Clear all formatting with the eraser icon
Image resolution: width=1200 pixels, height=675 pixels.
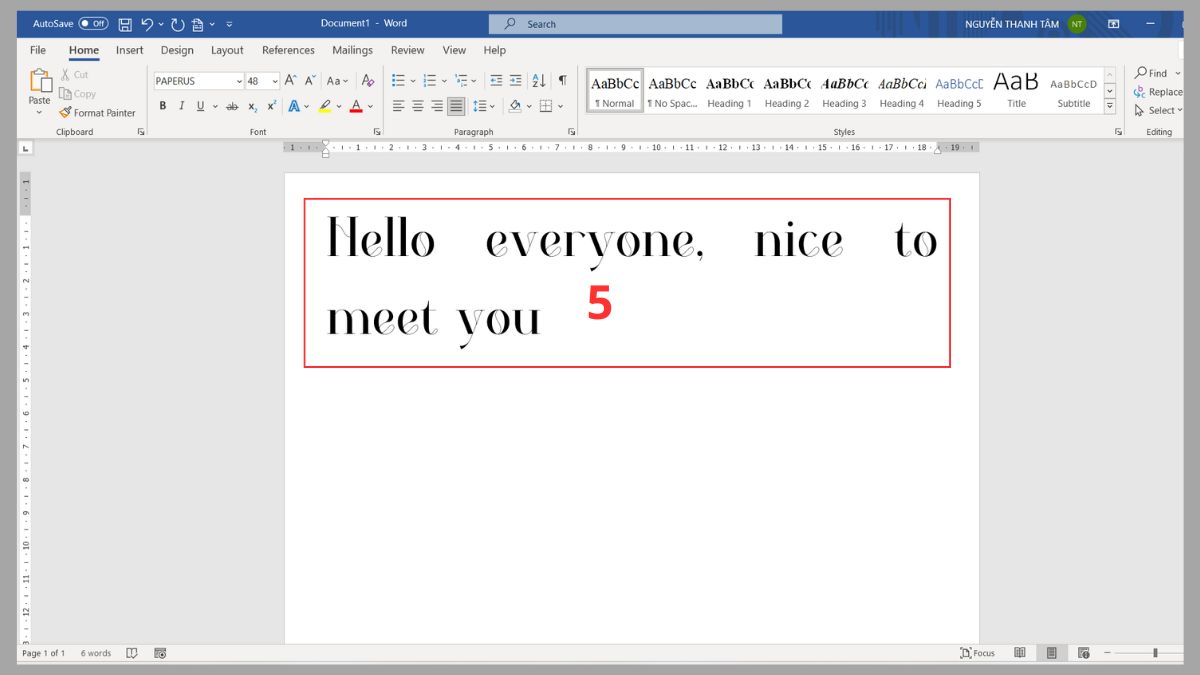[x=367, y=80]
